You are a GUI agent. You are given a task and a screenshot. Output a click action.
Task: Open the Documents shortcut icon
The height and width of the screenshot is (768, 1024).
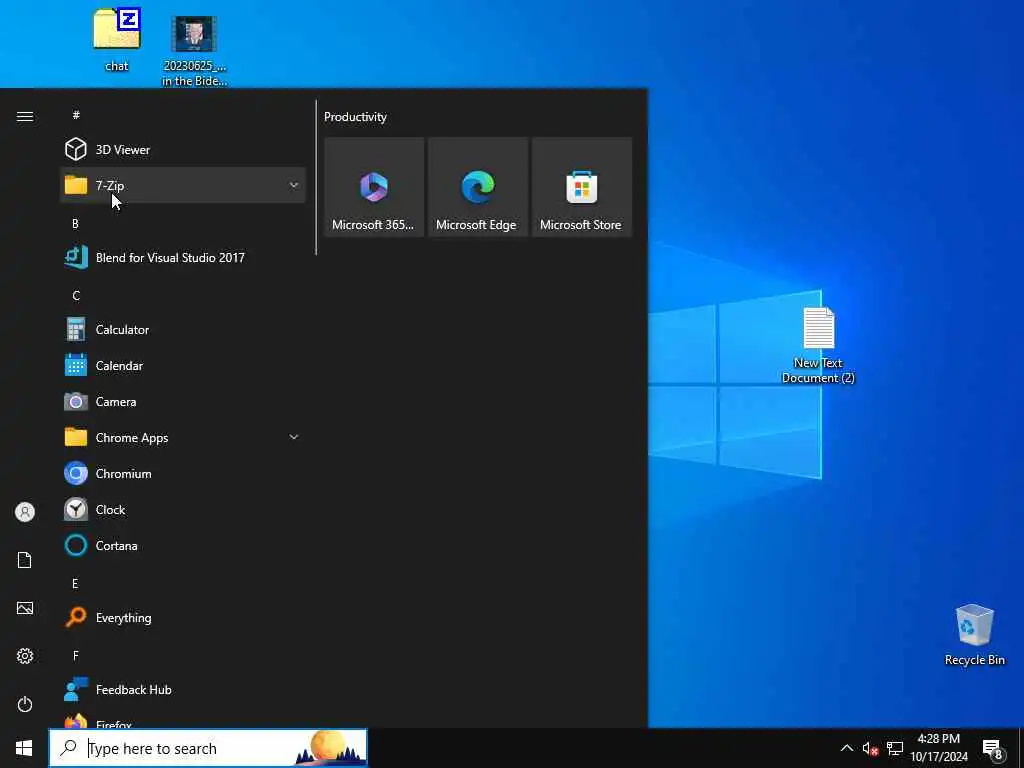click(x=25, y=560)
